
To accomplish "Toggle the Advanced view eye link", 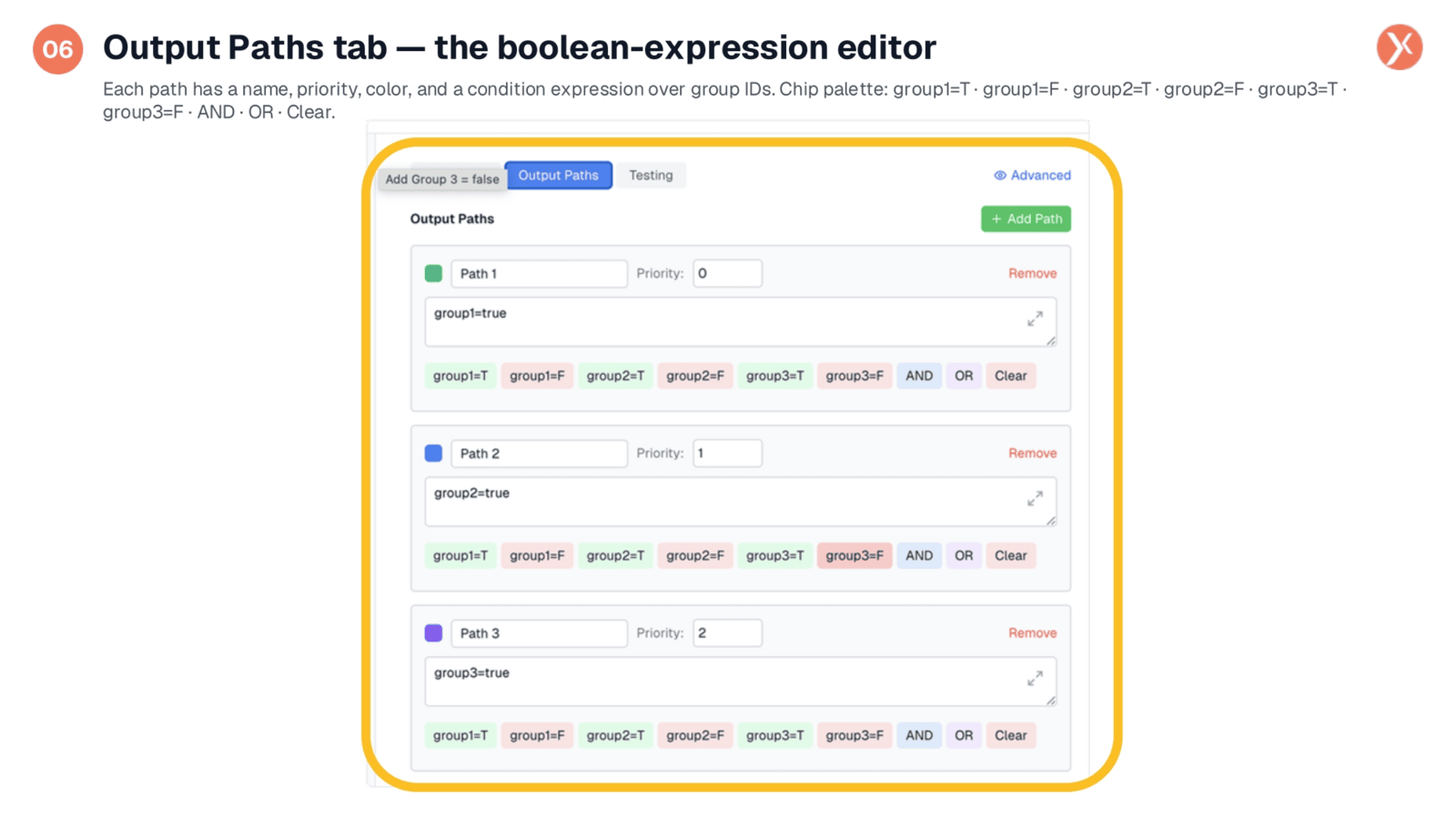I will point(1032,175).
